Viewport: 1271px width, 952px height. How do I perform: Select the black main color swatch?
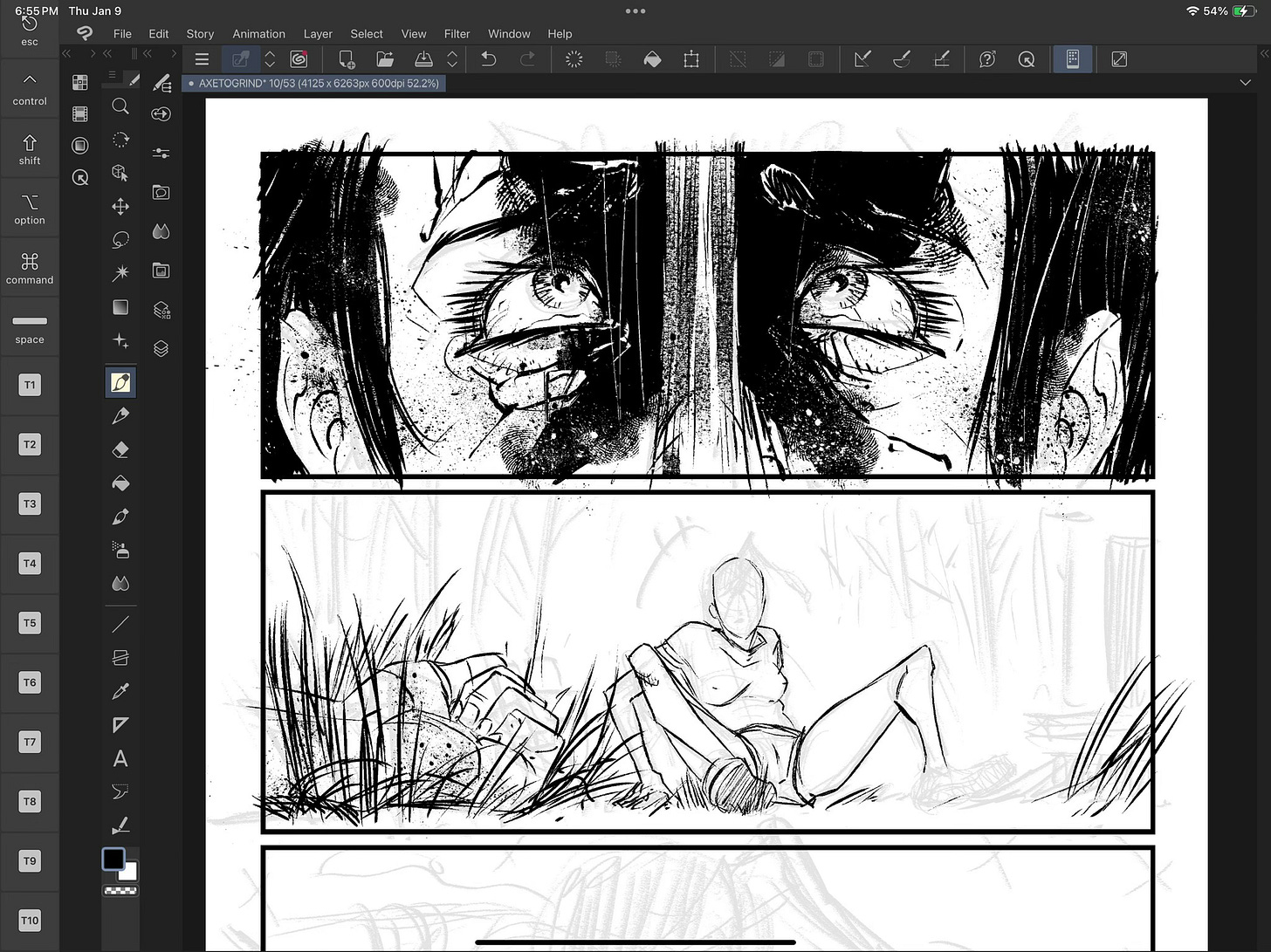(x=113, y=859)
